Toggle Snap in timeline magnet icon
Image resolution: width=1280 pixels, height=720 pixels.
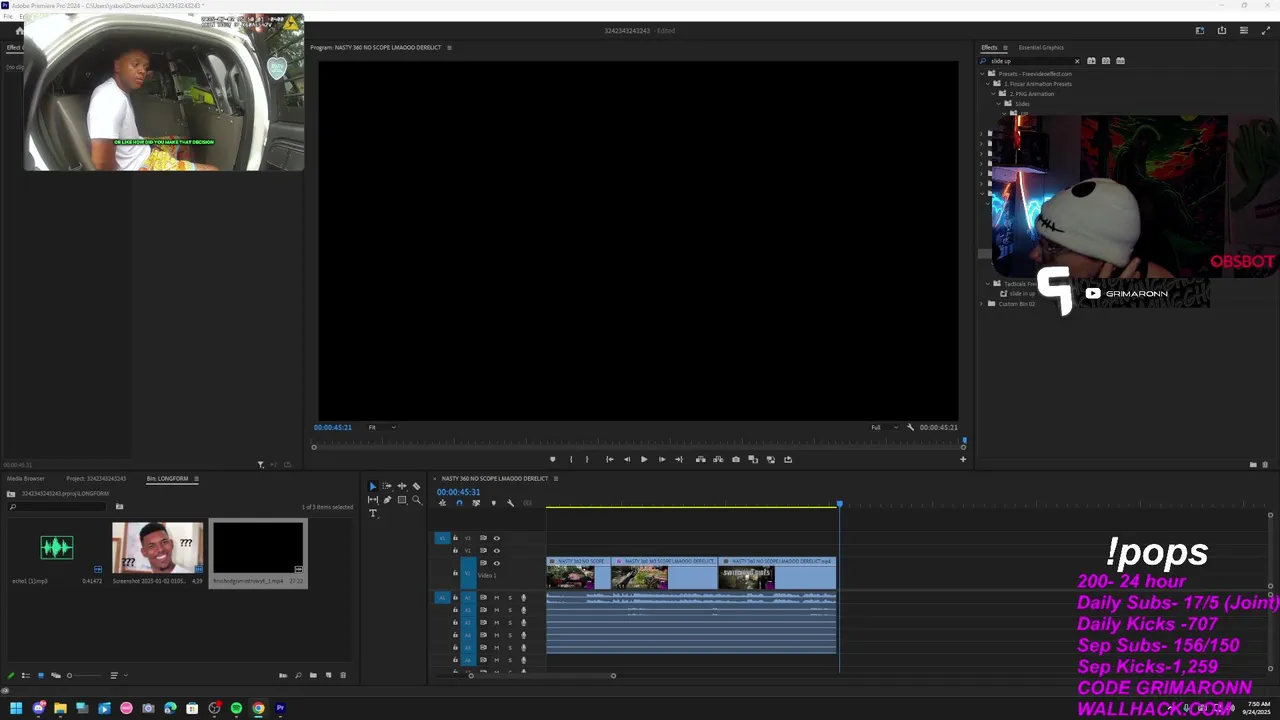pyautogui.click(x=459, y=503)
